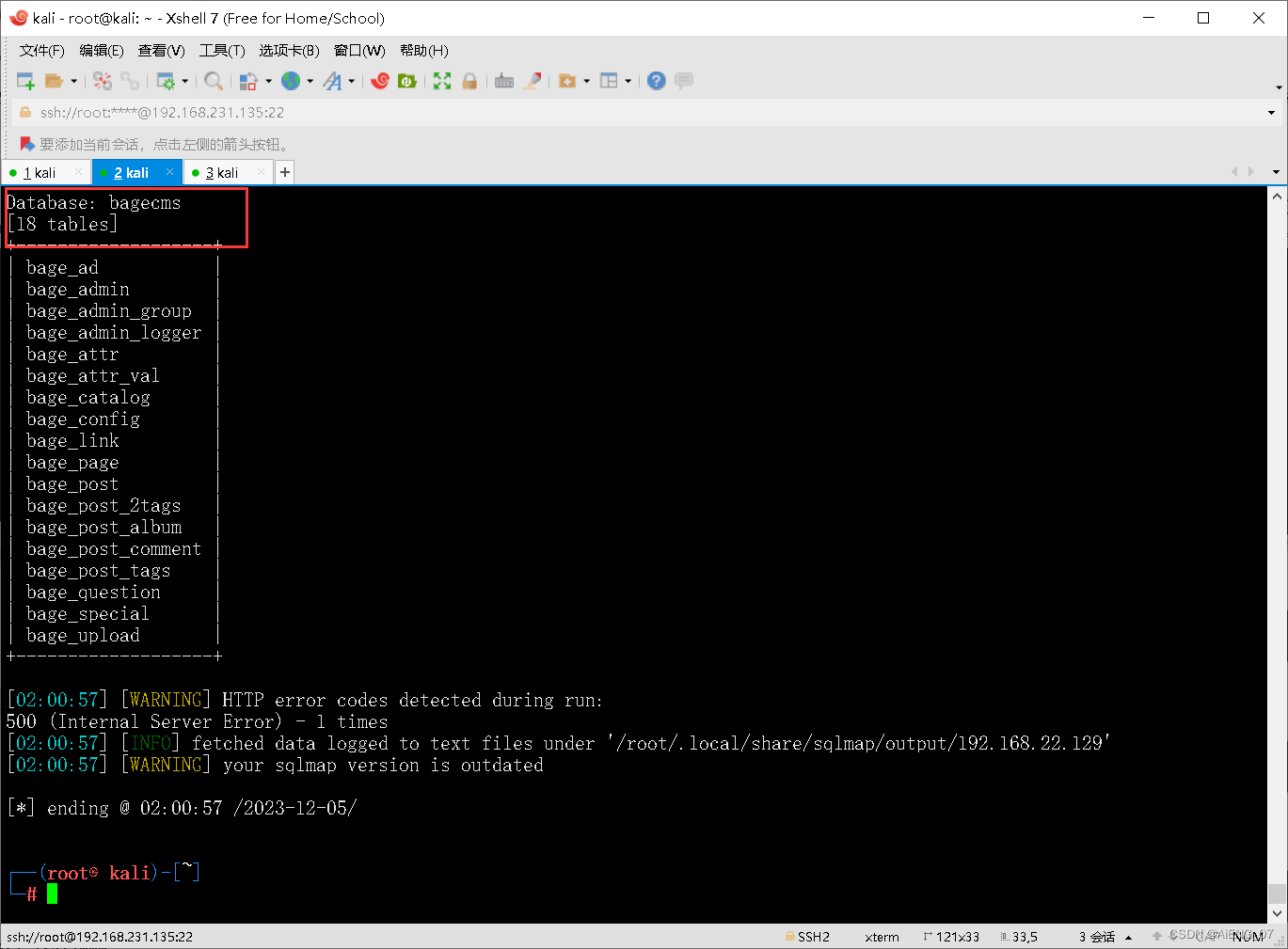Switch to the '1 kali' tab
Screen dimensions: 1288x949
pyautogui.click(x=40, y=173)
